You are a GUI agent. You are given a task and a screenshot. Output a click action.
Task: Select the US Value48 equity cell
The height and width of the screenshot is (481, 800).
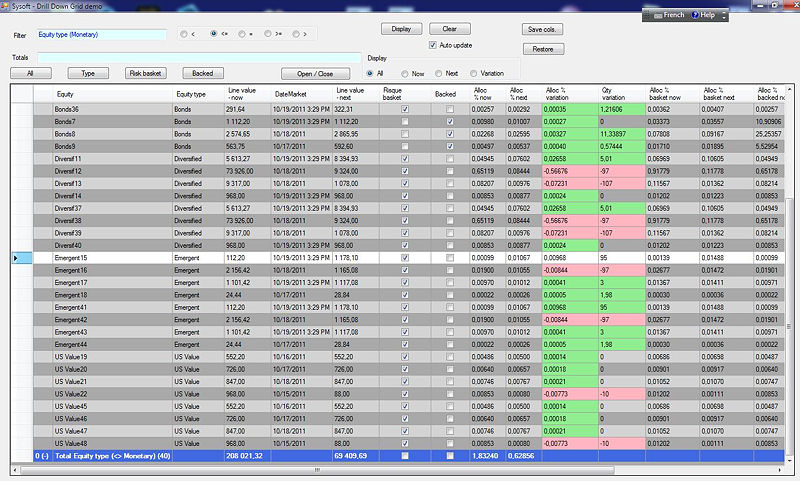[x=112, y=443]
